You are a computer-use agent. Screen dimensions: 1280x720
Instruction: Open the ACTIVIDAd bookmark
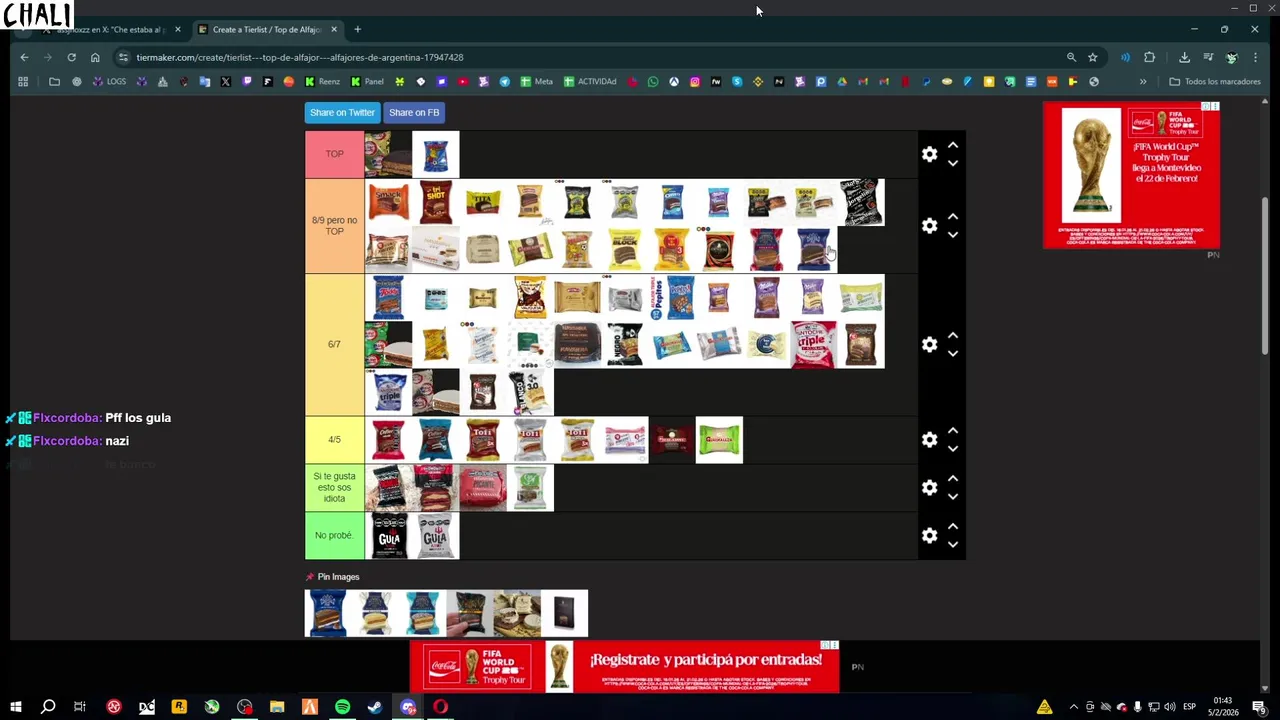point(590,81)
